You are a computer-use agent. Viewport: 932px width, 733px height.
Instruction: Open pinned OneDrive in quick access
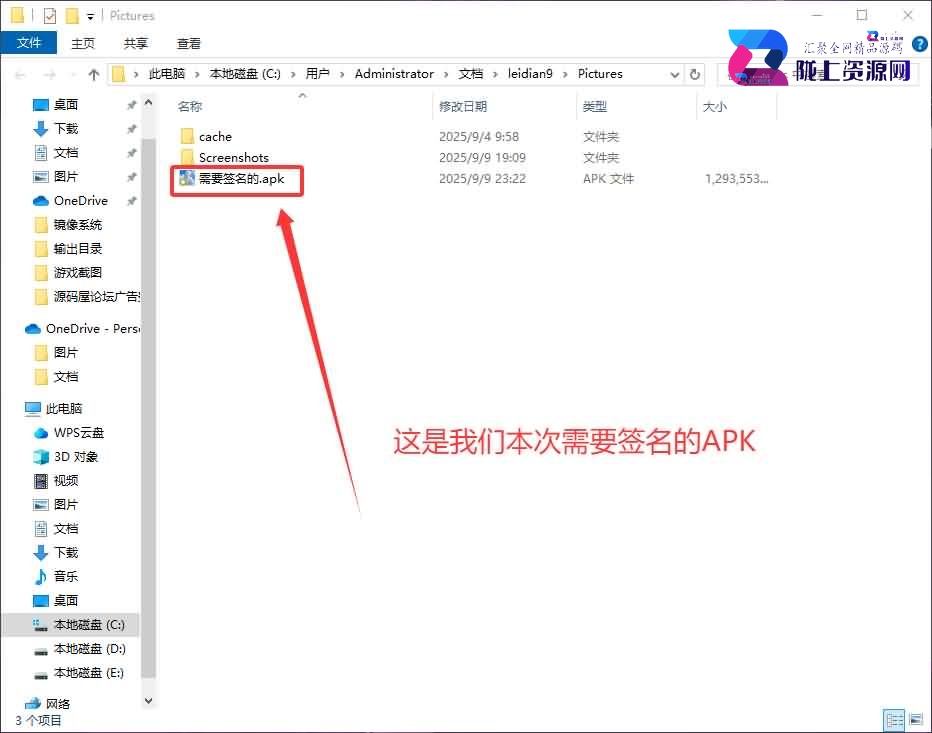point(80,200)
